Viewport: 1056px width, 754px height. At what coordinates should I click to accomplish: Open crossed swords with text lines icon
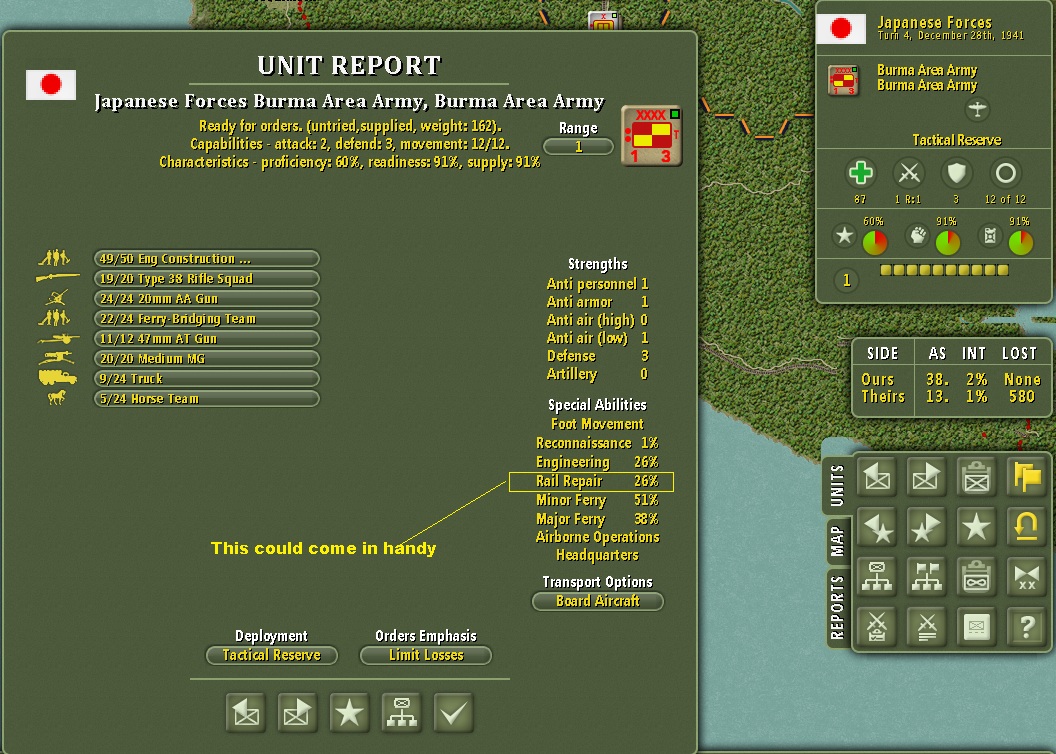tap(927, 627)
